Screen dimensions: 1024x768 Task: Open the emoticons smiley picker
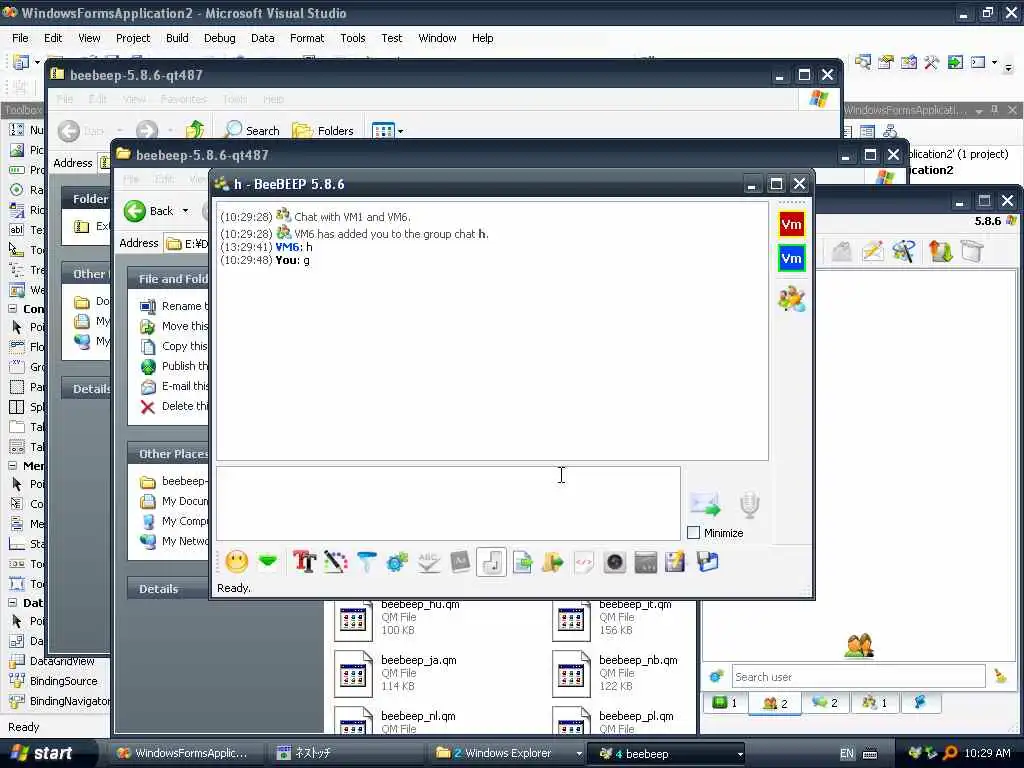[x=237, y=562]
